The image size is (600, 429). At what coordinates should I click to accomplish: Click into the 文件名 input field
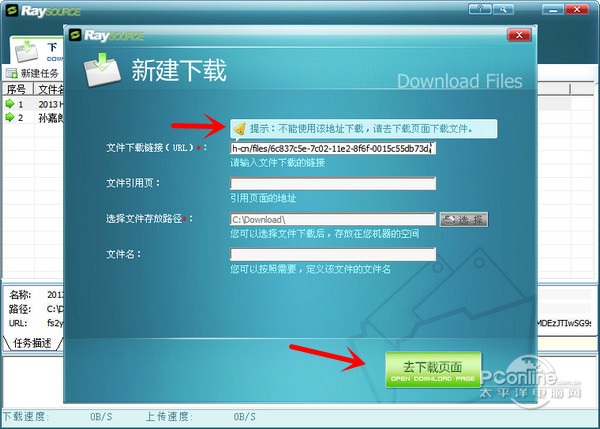pyautogui.click(x=333, y=254)
